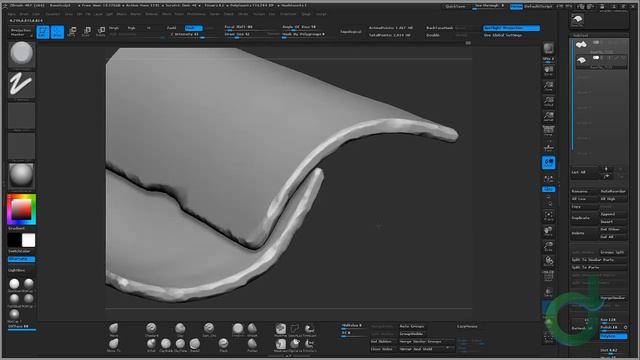640x360 pixels.
Task: Toggle the Floor grid icon
Action: (549, 147)
